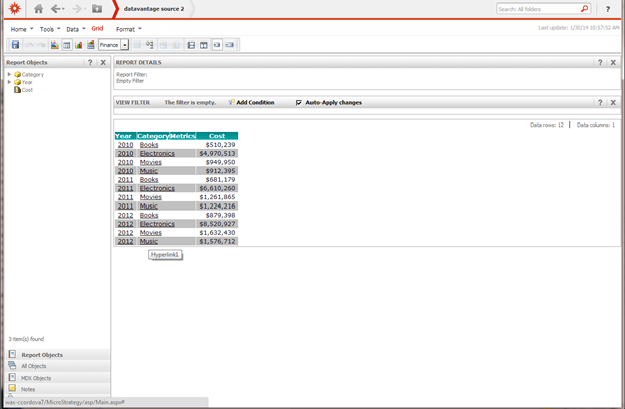Click the Forward arrow icon
Screen dimensions: 625x409
click(77, 8)
